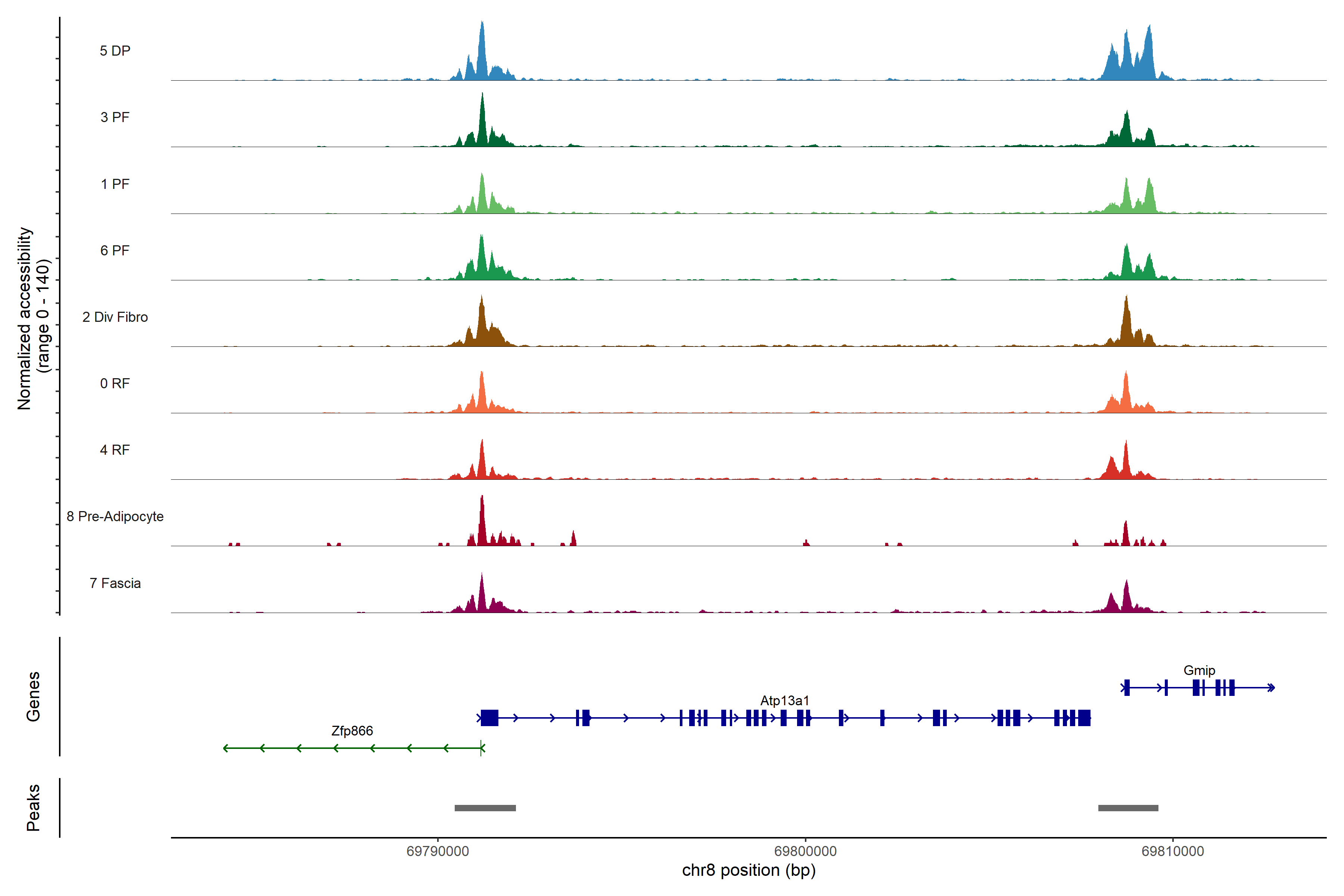The image size is (1344, 896).
Task: Click the 3 PF track label
Action: coord(115,117)
